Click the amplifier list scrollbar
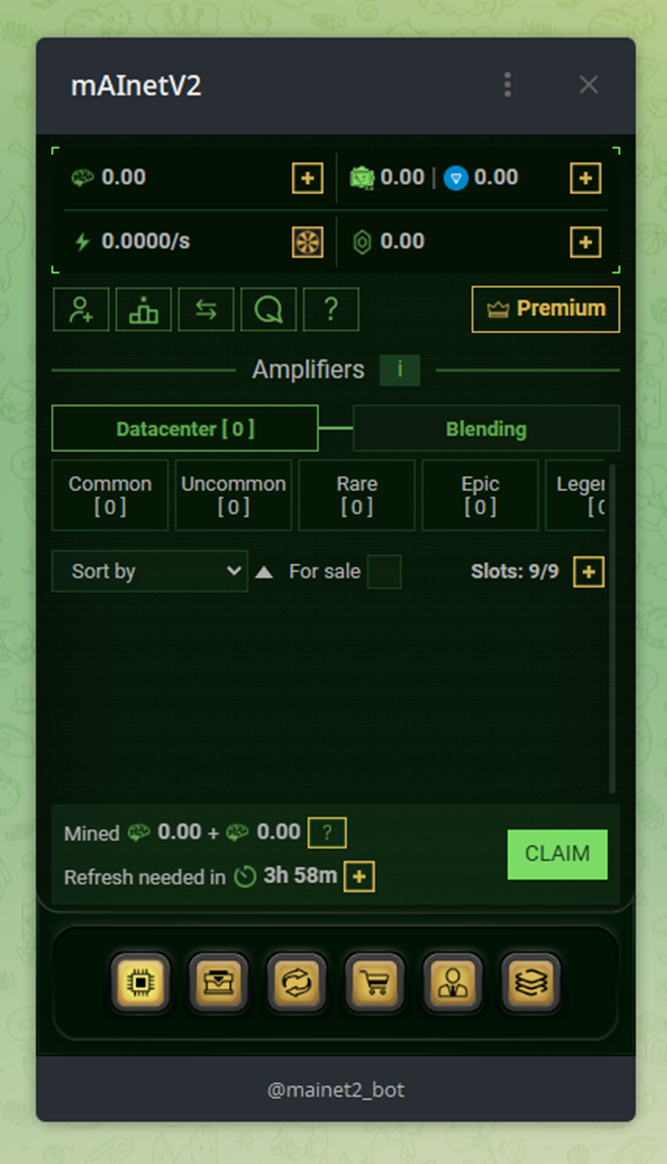The height and width of the screenshot is (1164, 667). click(x=612, y=628)
